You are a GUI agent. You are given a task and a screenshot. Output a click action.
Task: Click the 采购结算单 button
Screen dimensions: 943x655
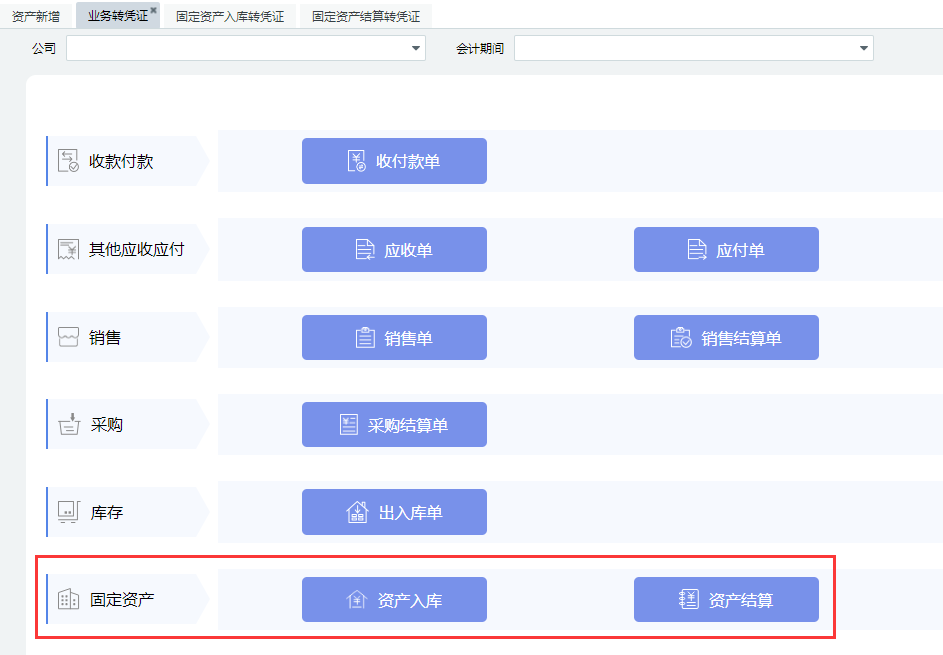tap(394, 425)
